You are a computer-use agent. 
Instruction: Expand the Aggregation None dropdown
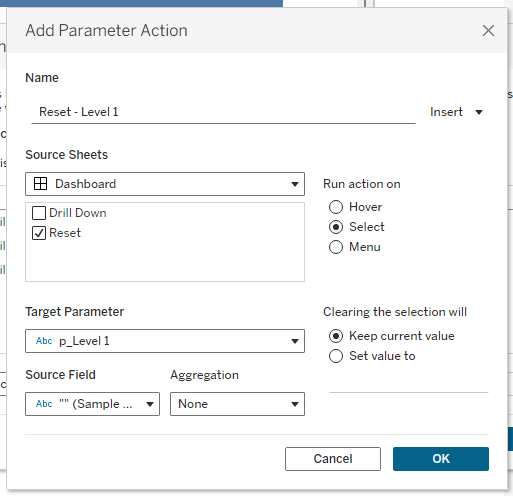[x=237, y=404]
